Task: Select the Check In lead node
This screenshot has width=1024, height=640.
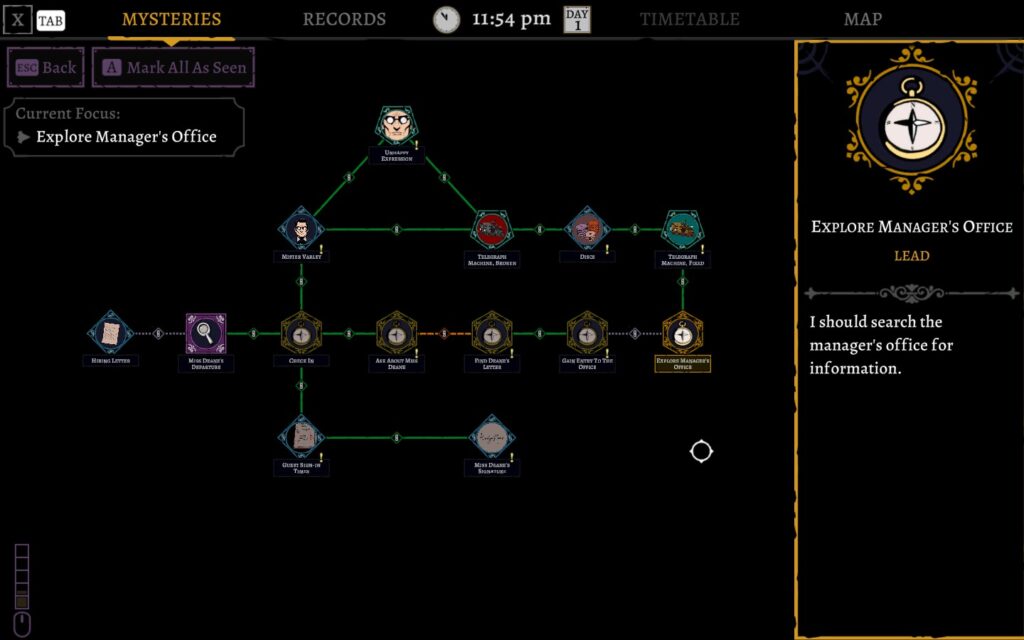Action: coord(301,333)
